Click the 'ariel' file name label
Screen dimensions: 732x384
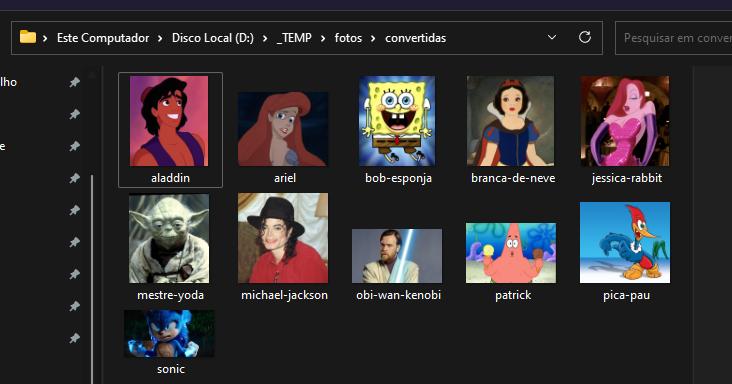tap(285, 178)
